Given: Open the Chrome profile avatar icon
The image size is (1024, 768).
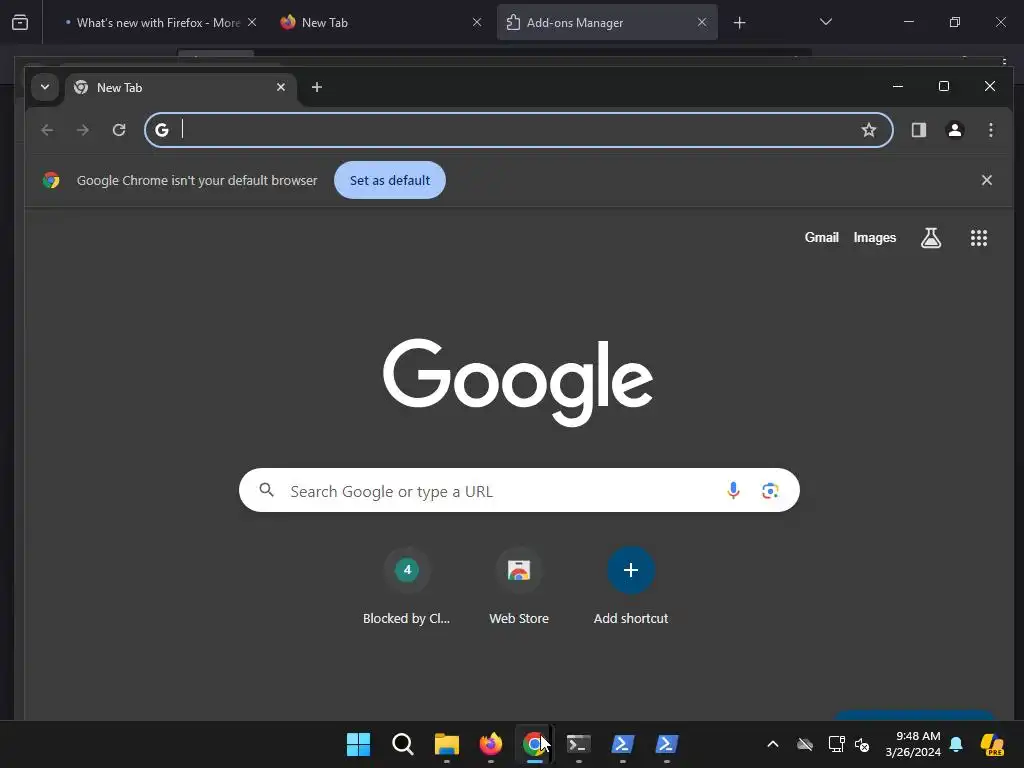Looking at the screenshot, I should pos(955,130).
